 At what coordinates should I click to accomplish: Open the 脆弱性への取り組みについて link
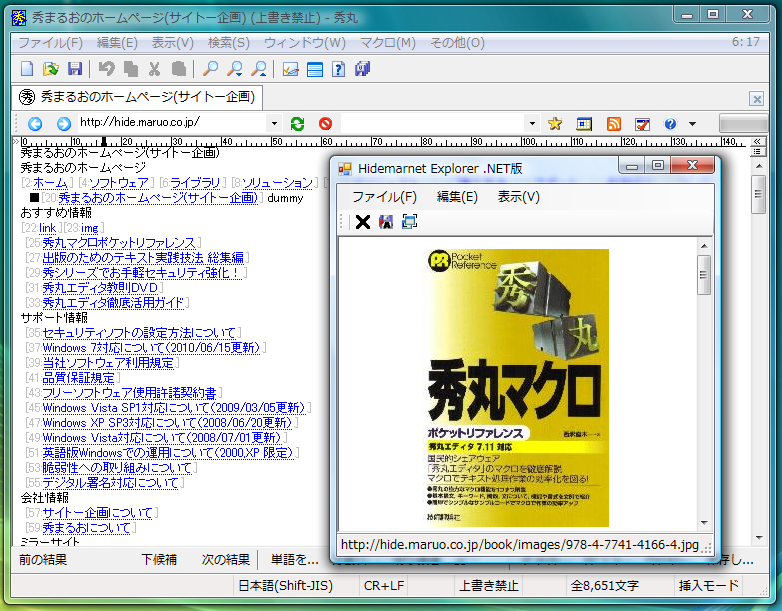(x=117, y=468)
